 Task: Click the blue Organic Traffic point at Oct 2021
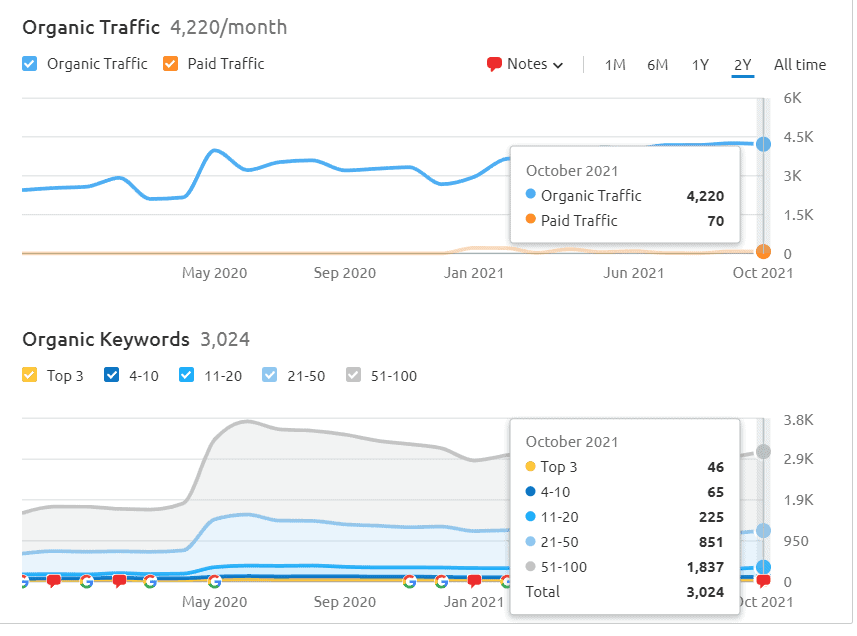click(x=763, y=144)
